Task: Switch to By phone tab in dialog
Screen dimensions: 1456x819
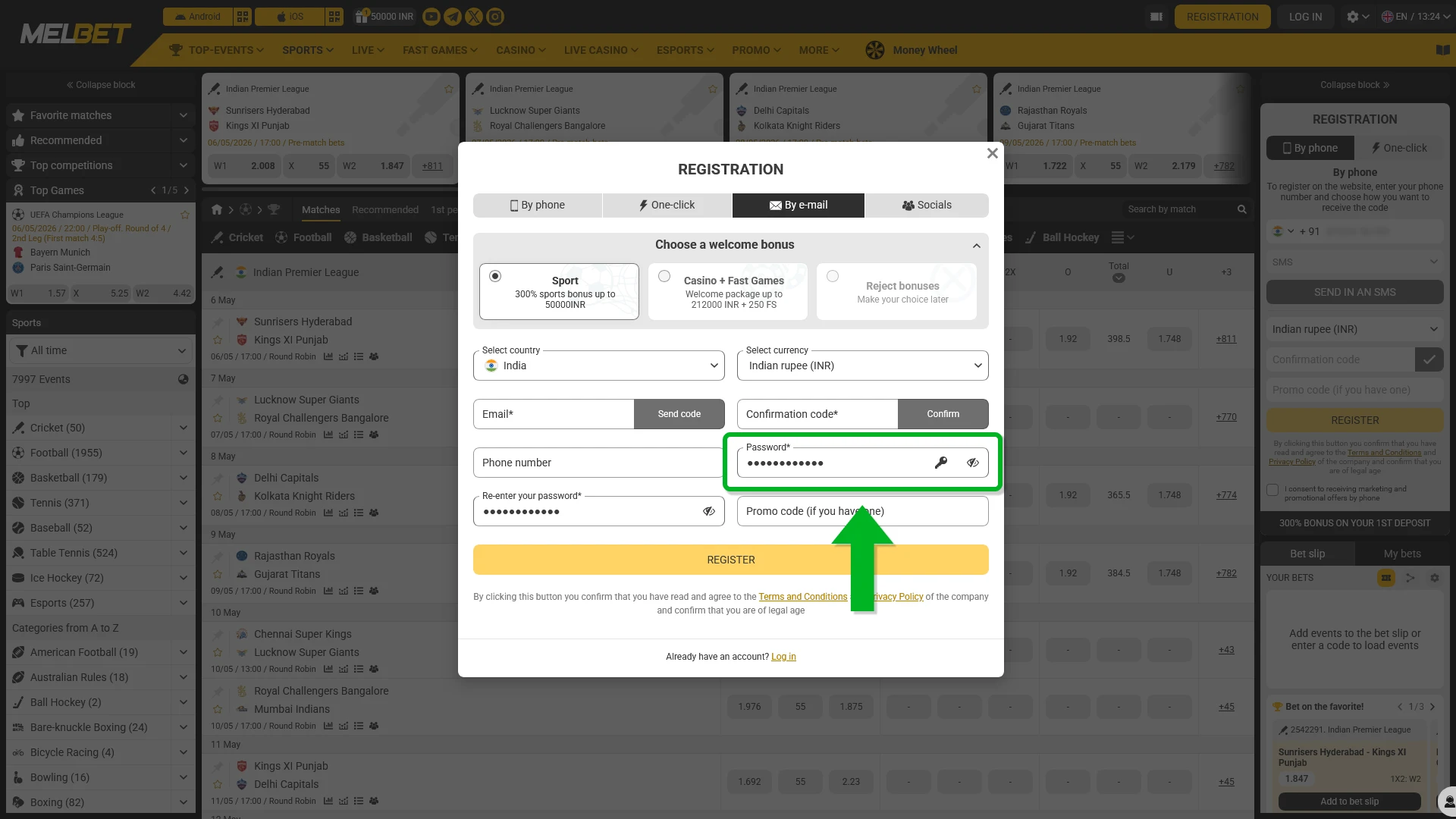Action: (x=538, y=206)
